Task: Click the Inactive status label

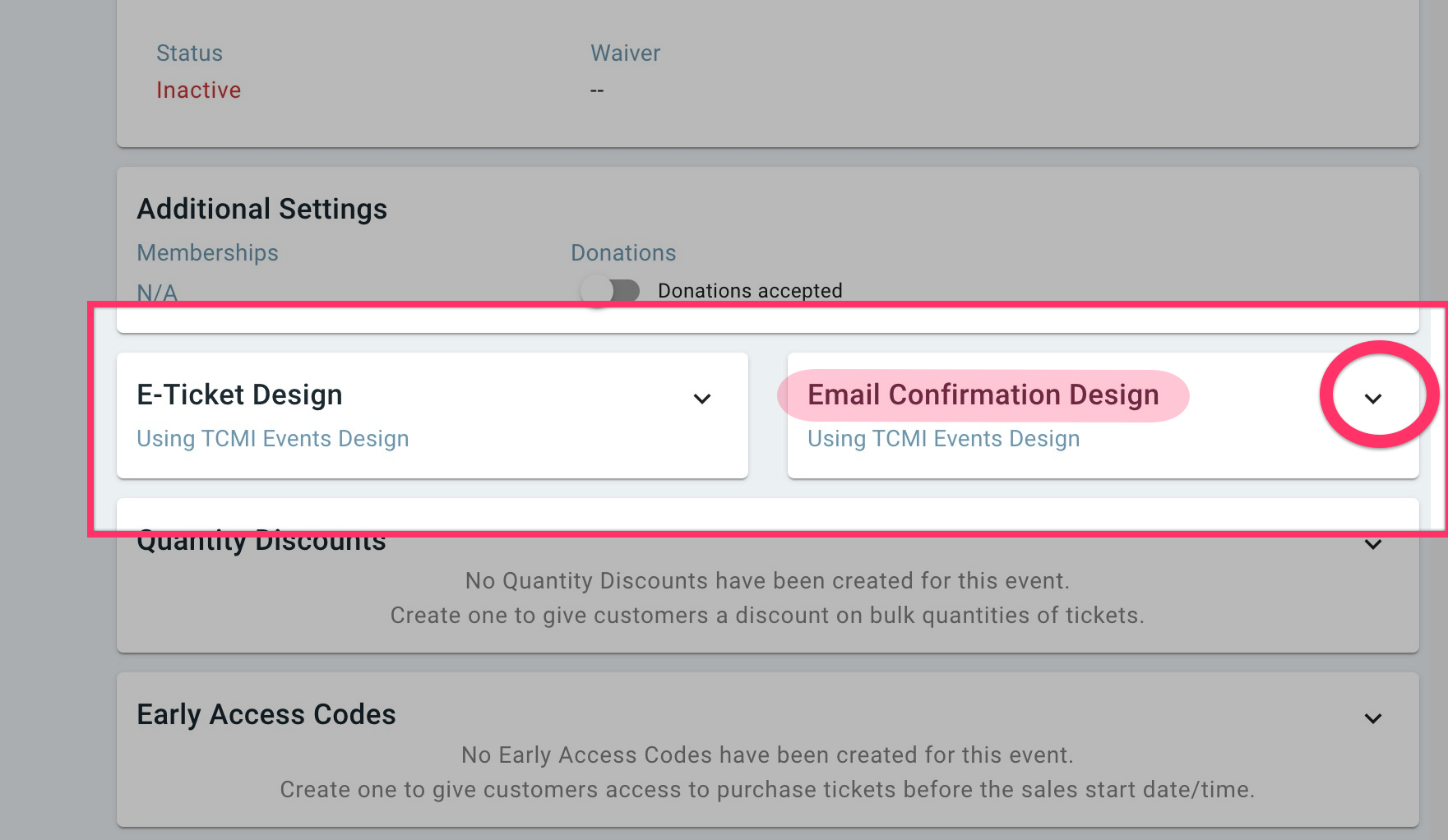Action: [x=198, y=90]
